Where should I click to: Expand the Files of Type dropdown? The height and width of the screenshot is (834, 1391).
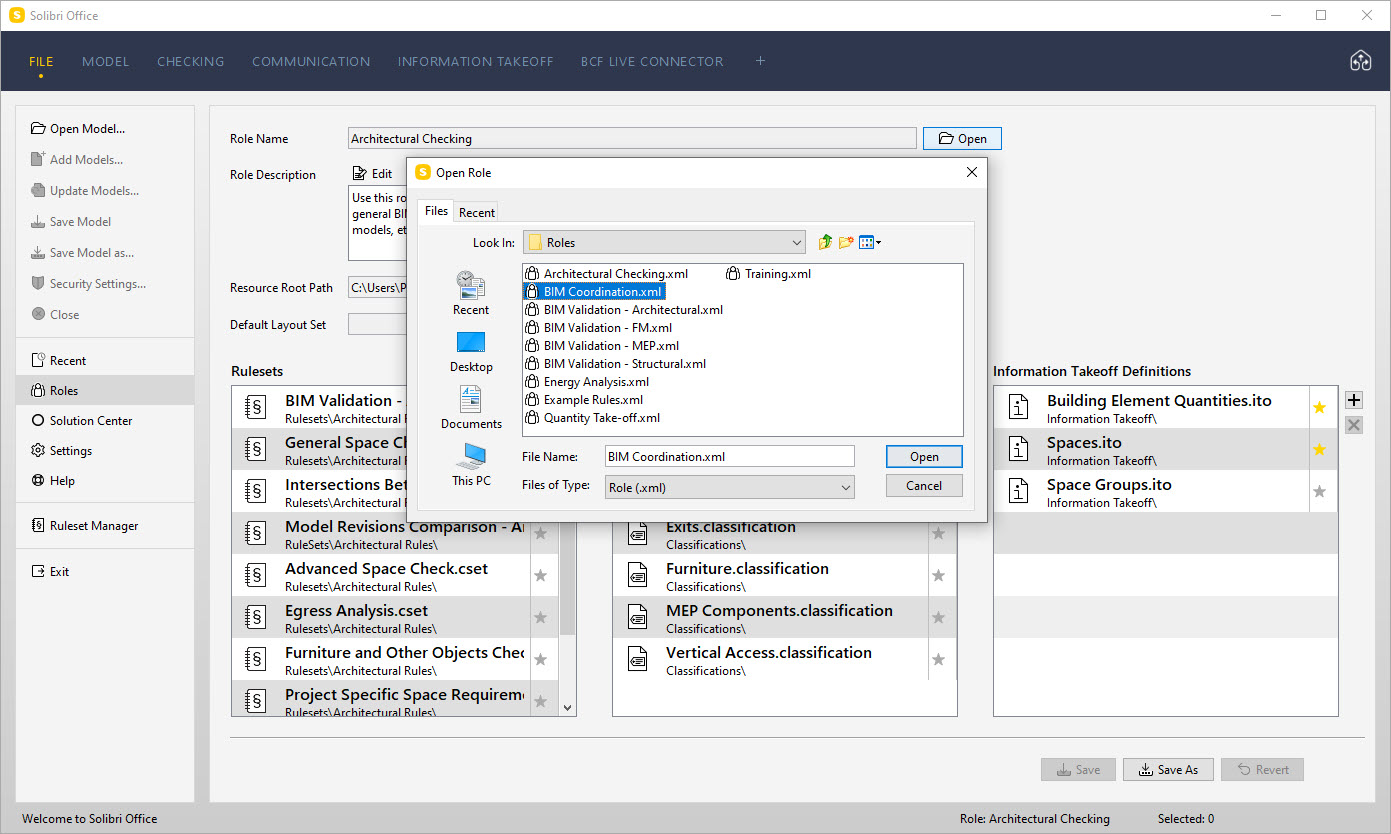[846, 487]
